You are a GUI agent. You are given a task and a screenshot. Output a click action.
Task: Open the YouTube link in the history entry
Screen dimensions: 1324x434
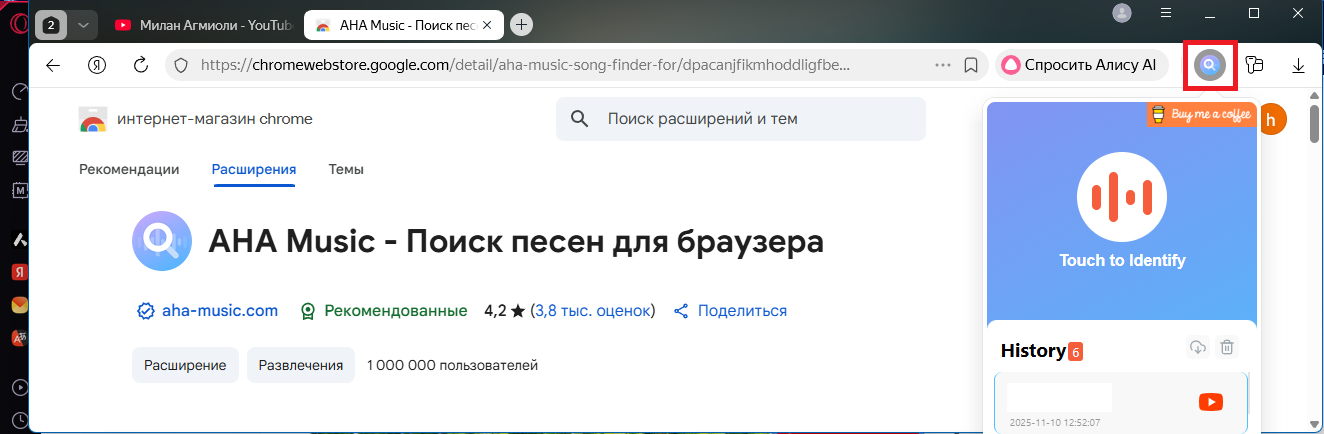coord(1210,402)
